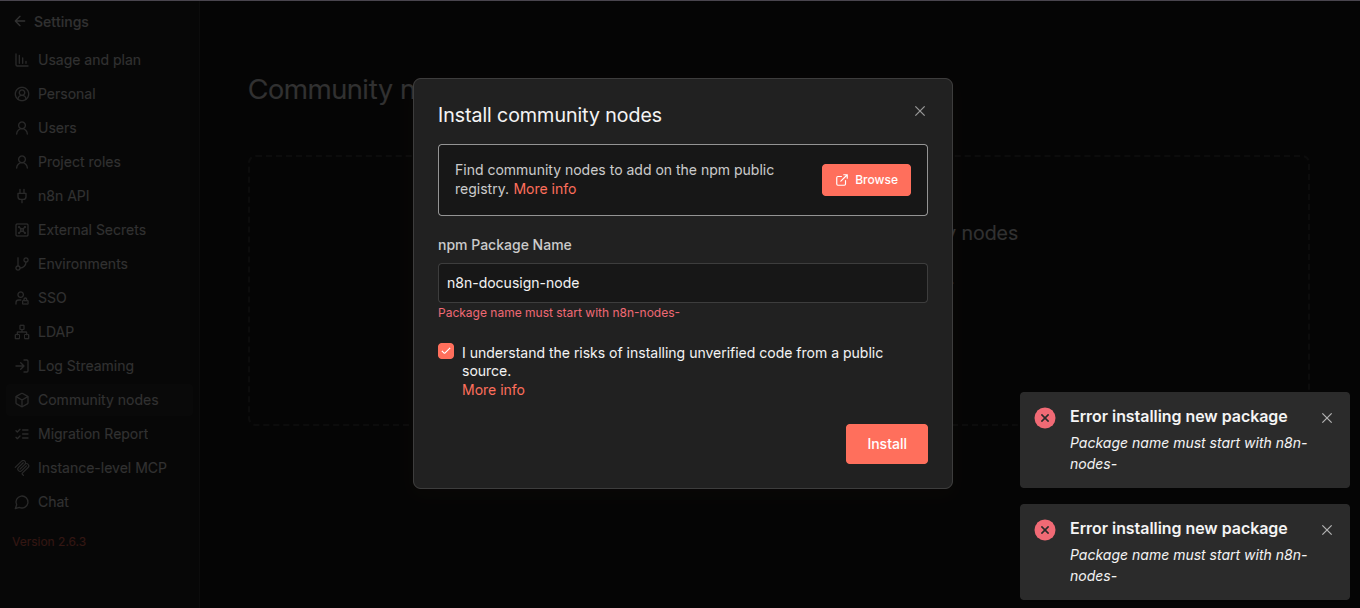Open More info link under risk checkbox
Image resolution: width=1360 pixels, height=608 pixels.
click(x=493, y=390)
